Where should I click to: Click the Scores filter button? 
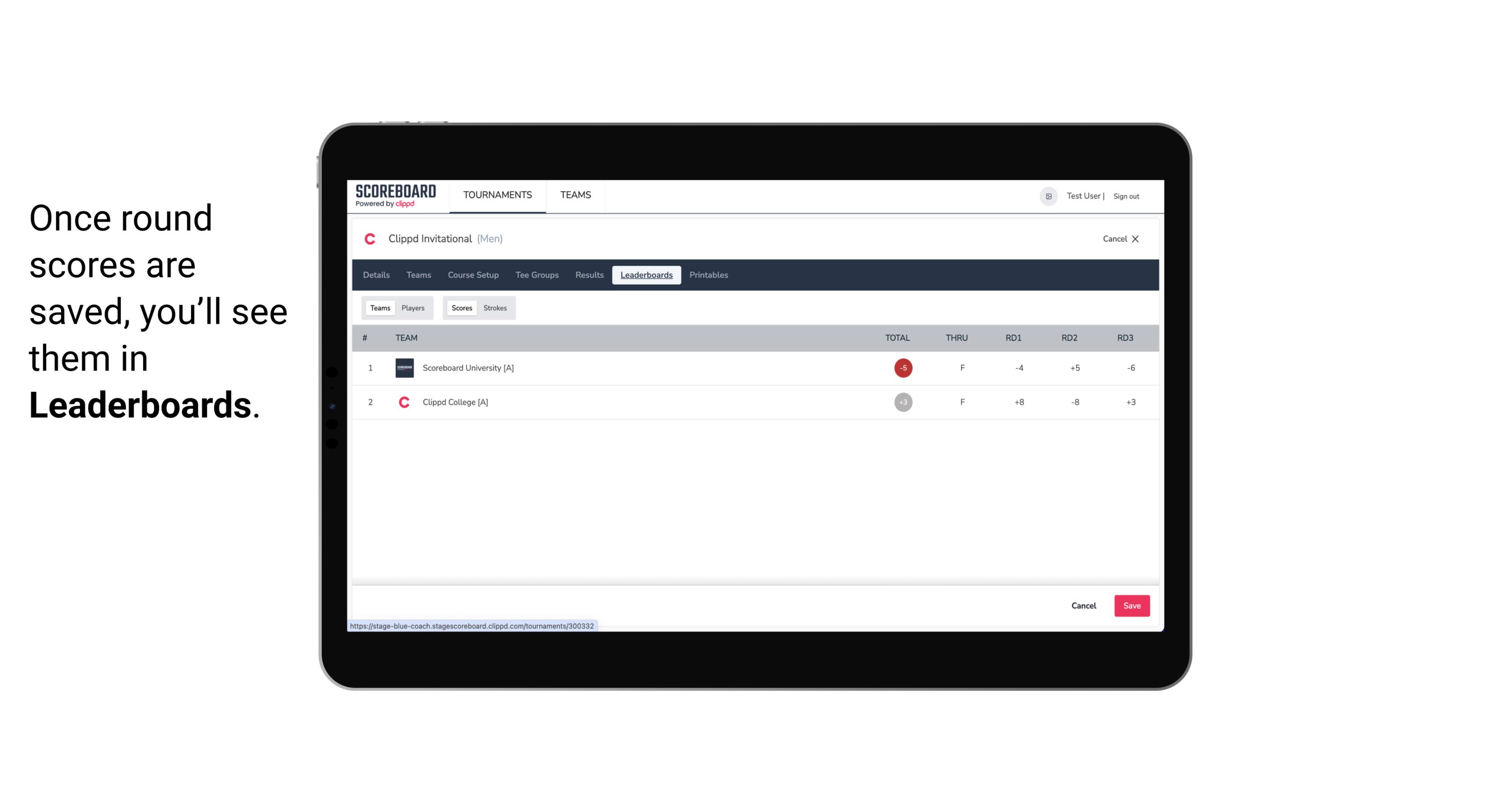[x=461, y=308]
